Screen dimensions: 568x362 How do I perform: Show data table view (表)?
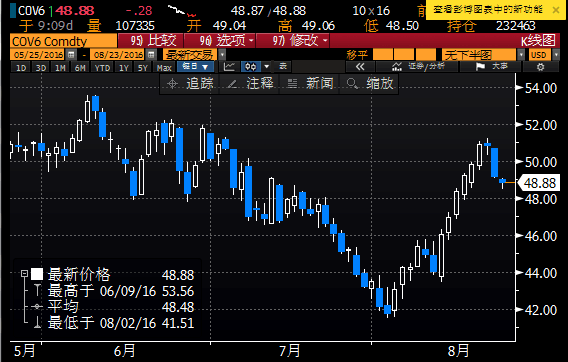click(x=283, y=67)
